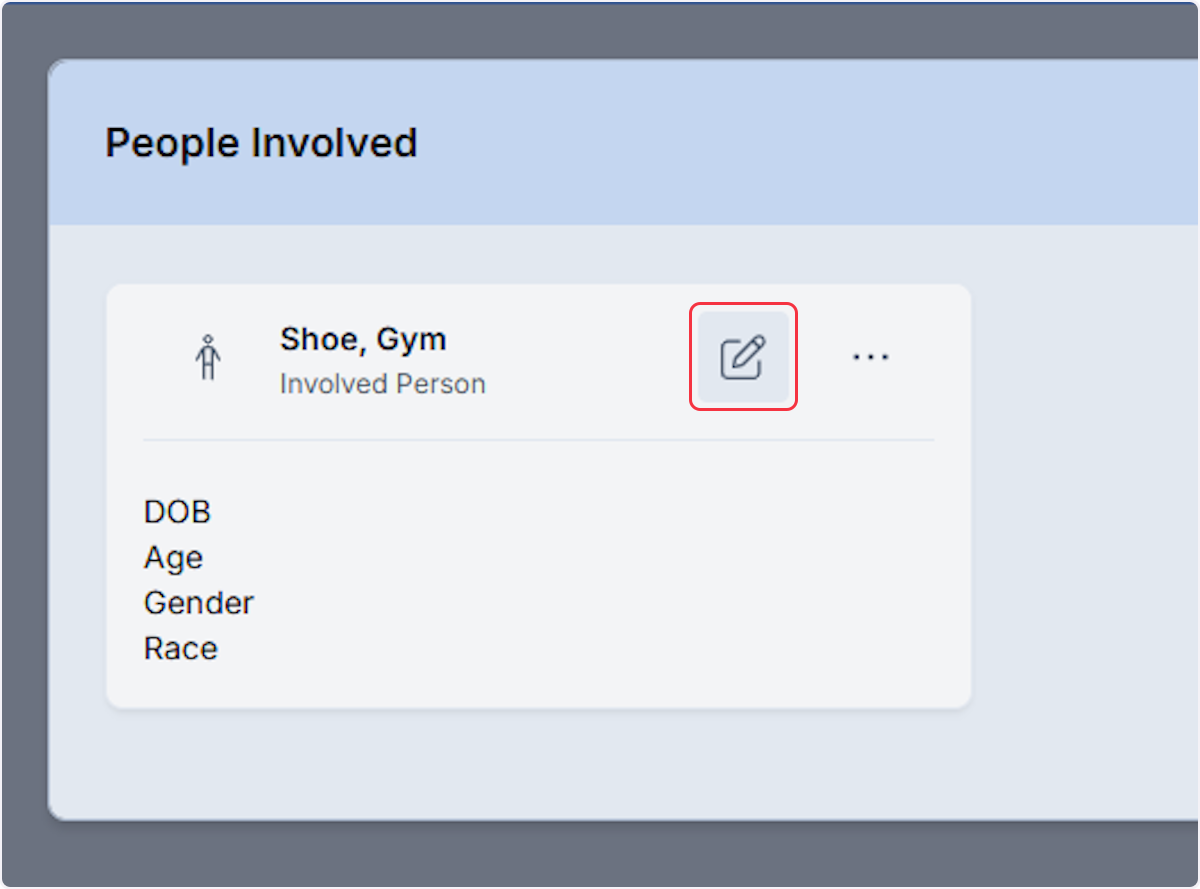1200x889 pixels.
Task: Click the 'DOB' field label
Action: click(178, 512)
